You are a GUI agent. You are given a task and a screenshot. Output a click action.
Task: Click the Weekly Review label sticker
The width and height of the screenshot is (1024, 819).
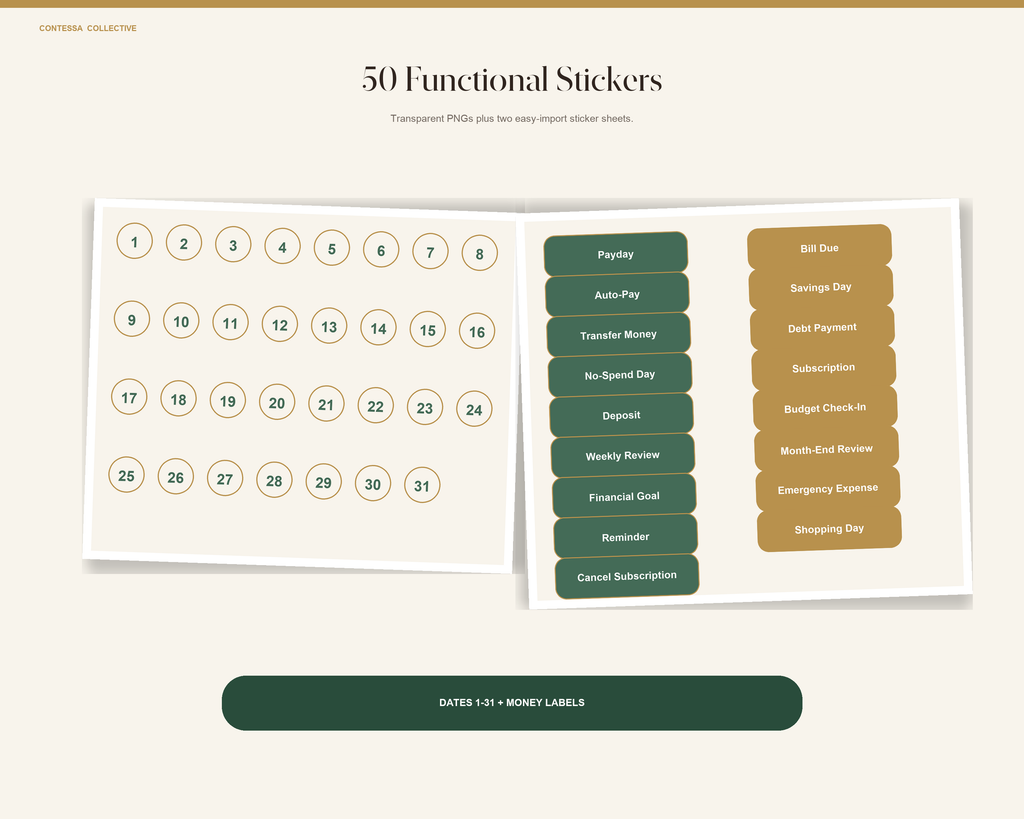point(623,455)
